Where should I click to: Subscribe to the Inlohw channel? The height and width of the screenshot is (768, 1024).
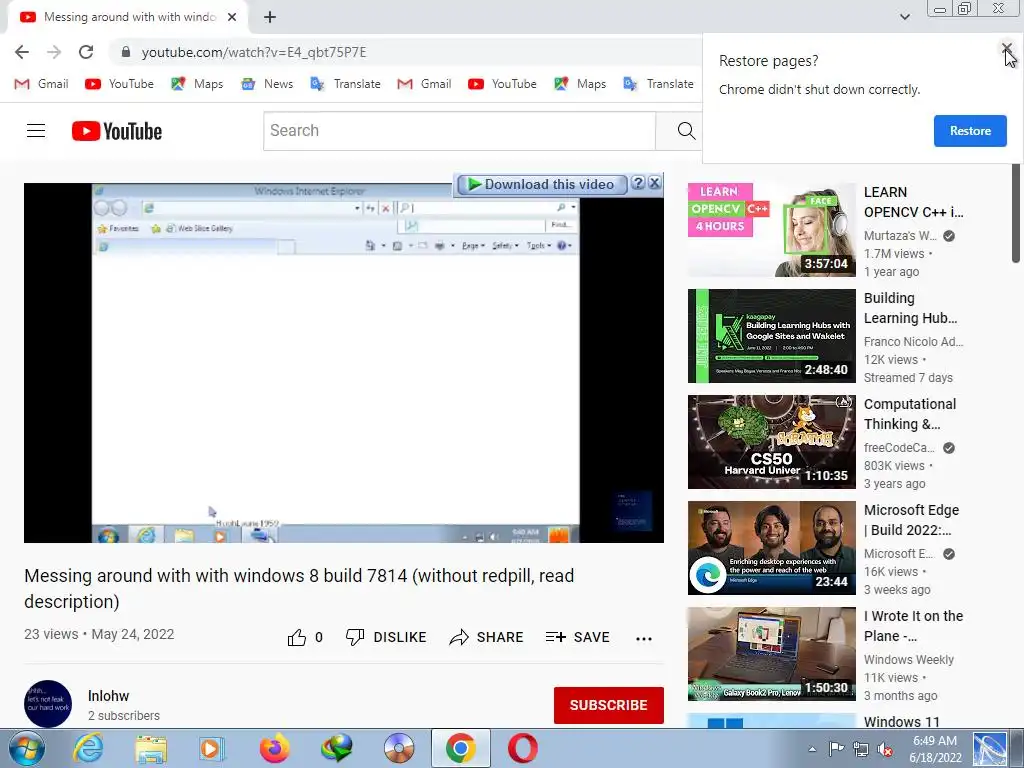pos(609,705)
